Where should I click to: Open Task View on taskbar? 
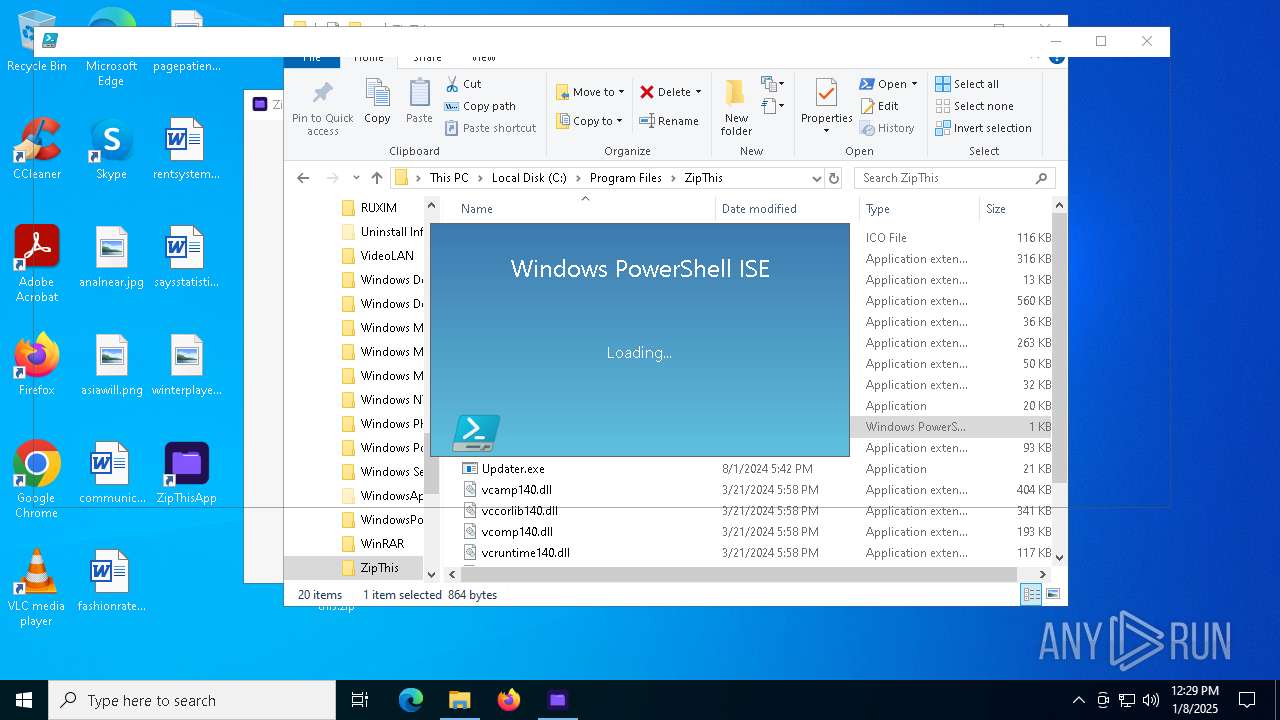coord(360,700)
